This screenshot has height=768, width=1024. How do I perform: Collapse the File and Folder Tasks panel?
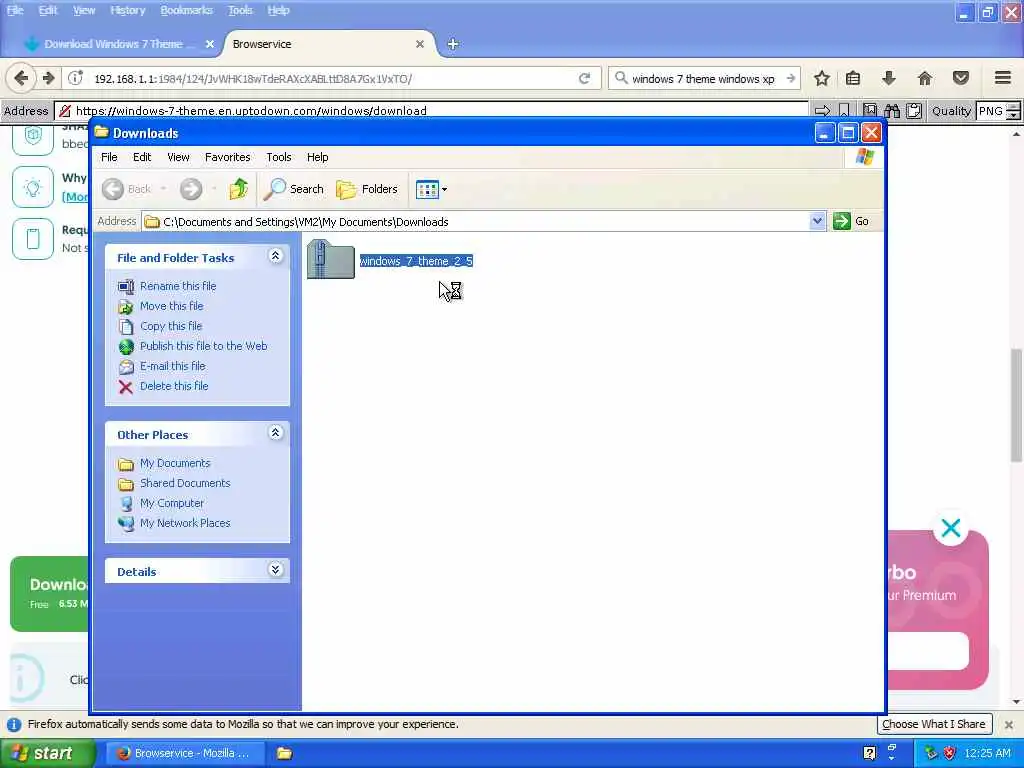point(276,256)
